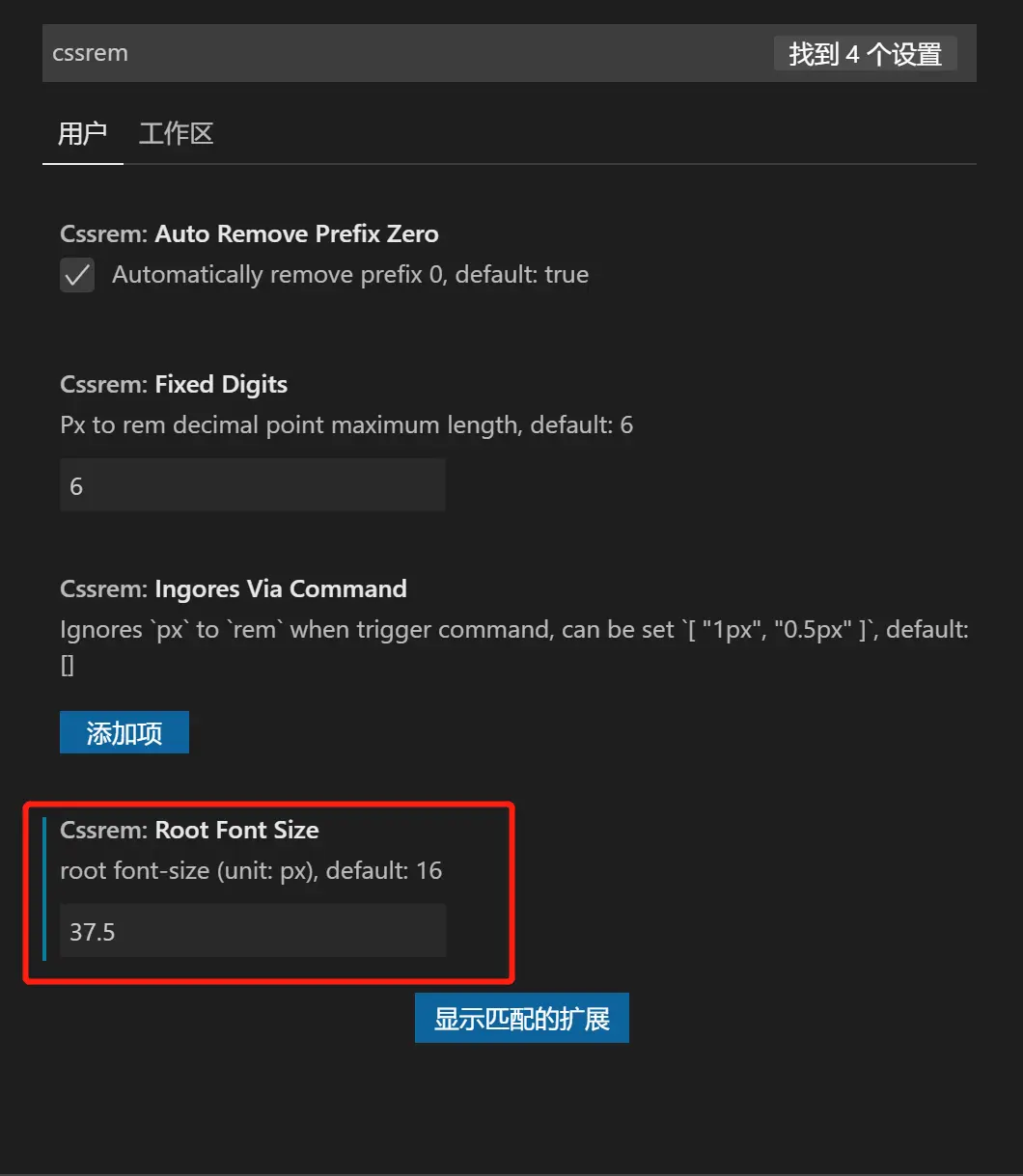Screen dimensions: 1023x1176
Task: Click the empty [] brackets under Ingores description
Action: [68, 666]
